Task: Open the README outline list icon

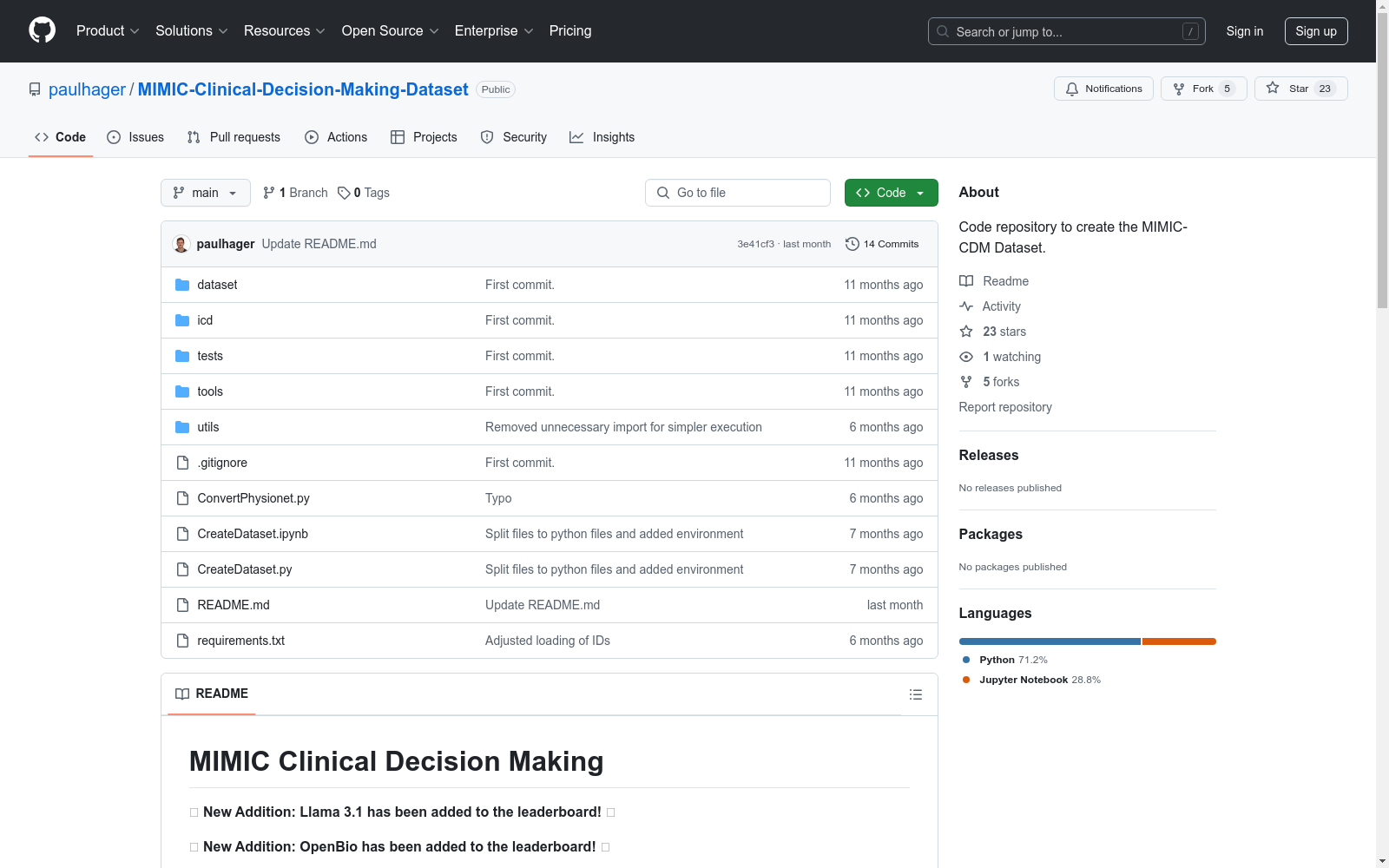Action: pos(916,694)
